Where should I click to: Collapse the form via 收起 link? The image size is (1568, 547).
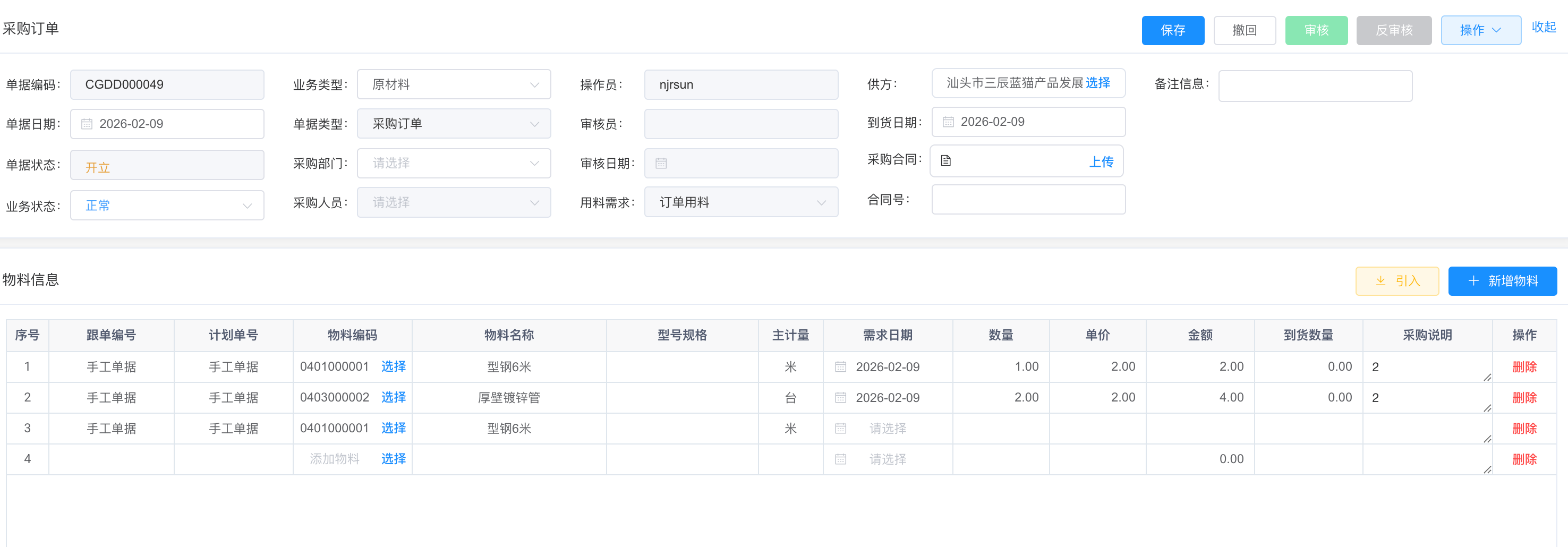tap(1543, 28)
